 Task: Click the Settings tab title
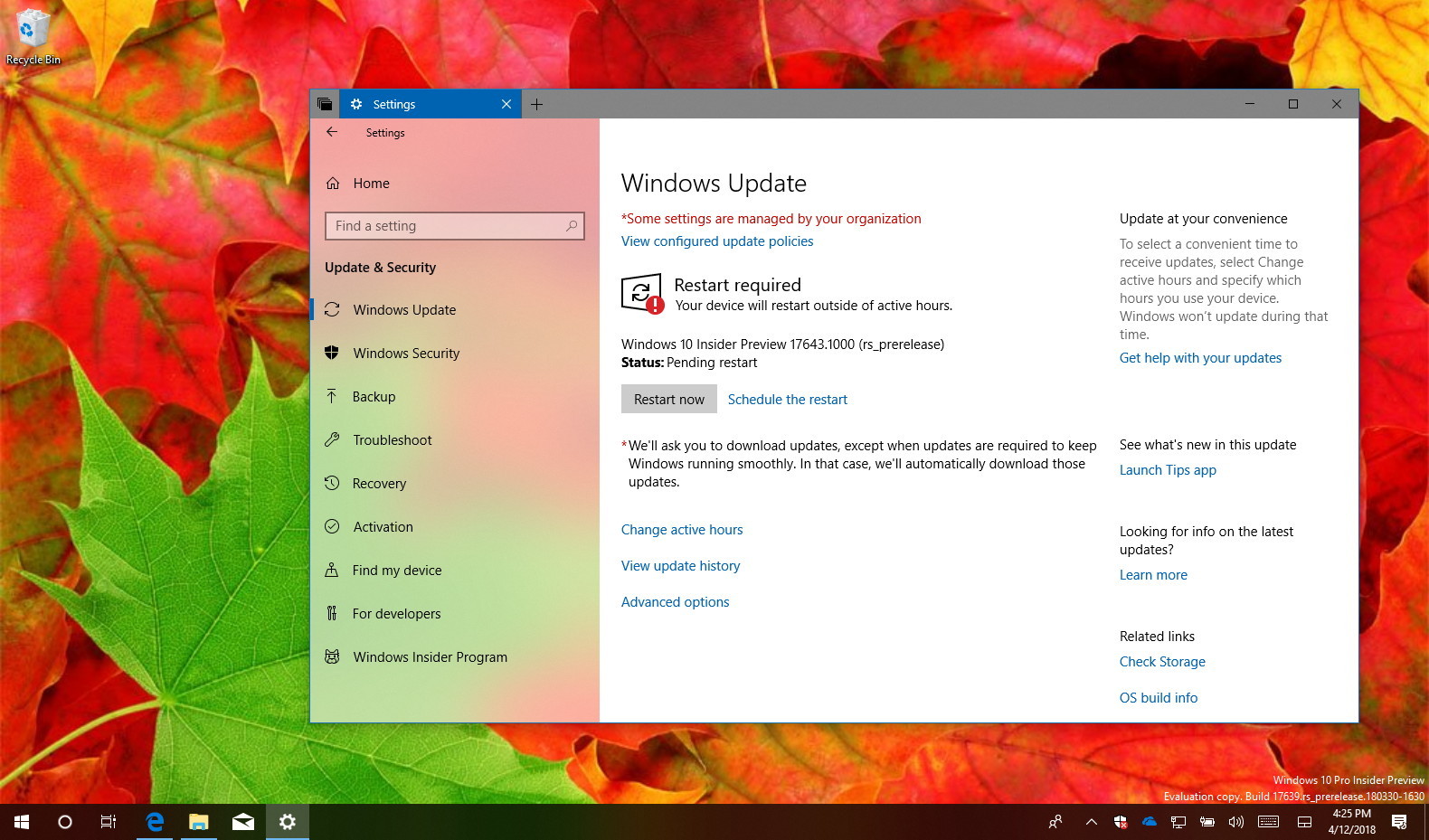(x=394, y=104)
